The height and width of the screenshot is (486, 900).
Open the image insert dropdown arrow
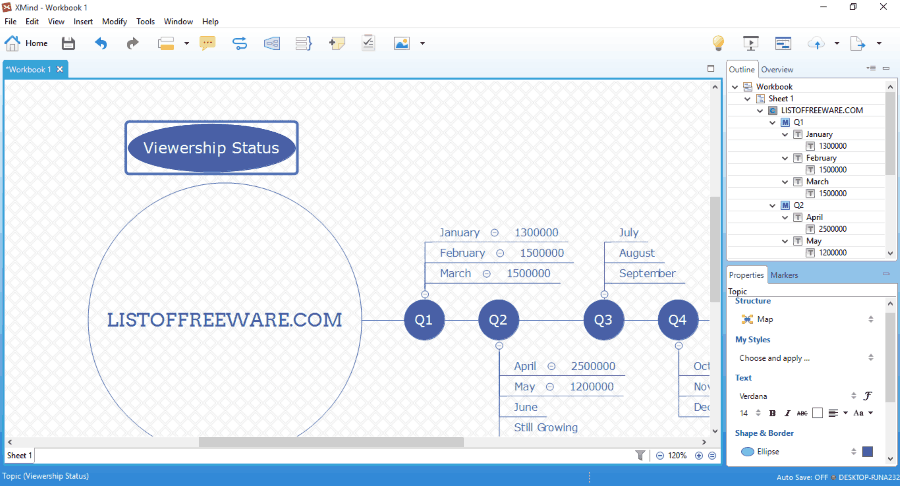point(422,43)
